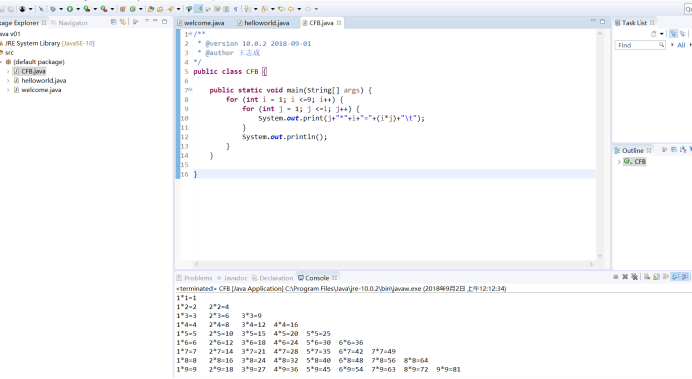Switch to helloworld.java editor tab
This screenshot has height=379, width=692.
pos(263,23)
